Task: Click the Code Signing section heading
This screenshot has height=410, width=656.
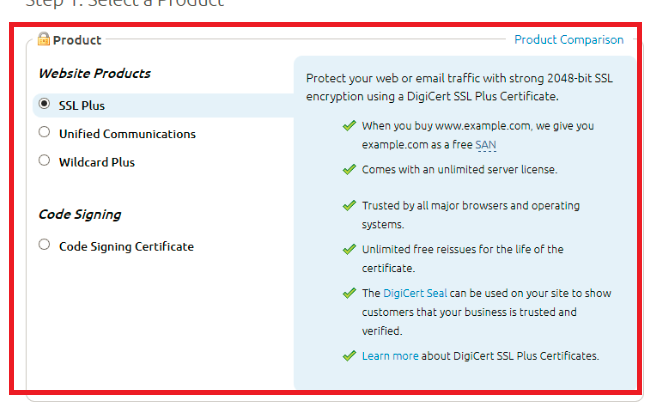Action: click(79, 214)
